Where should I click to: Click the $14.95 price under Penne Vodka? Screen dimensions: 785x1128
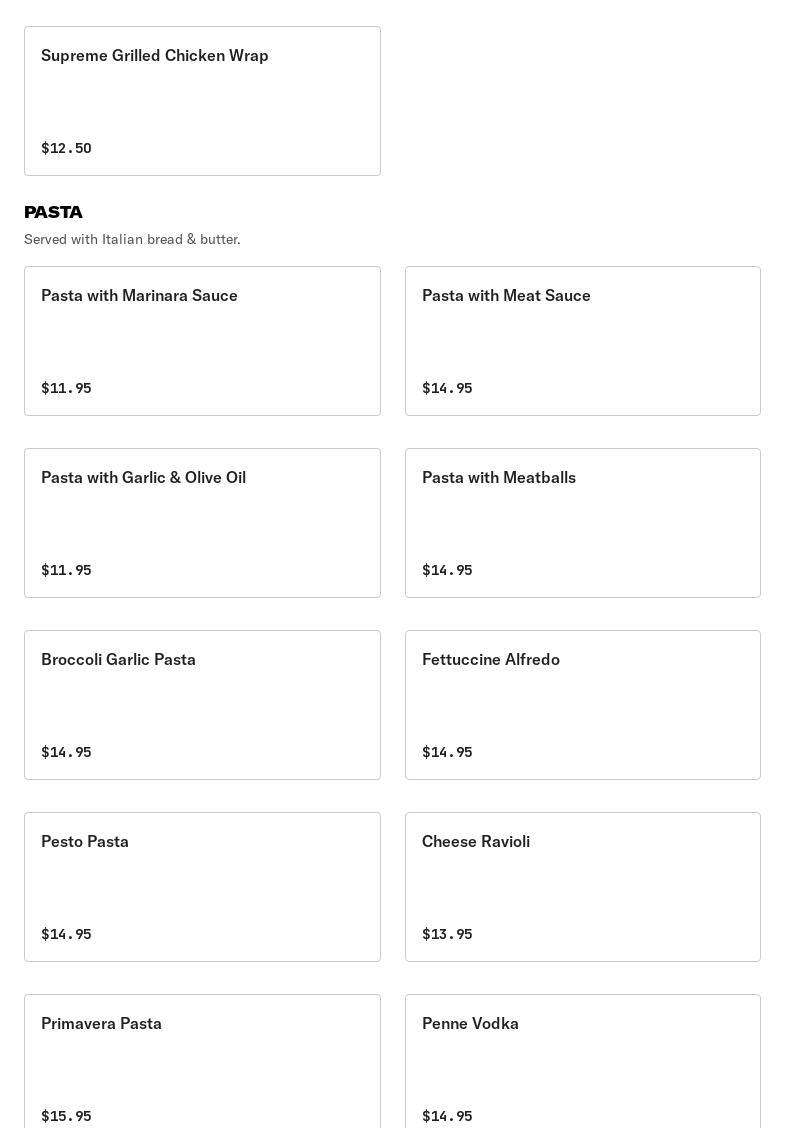(447, 1116)
